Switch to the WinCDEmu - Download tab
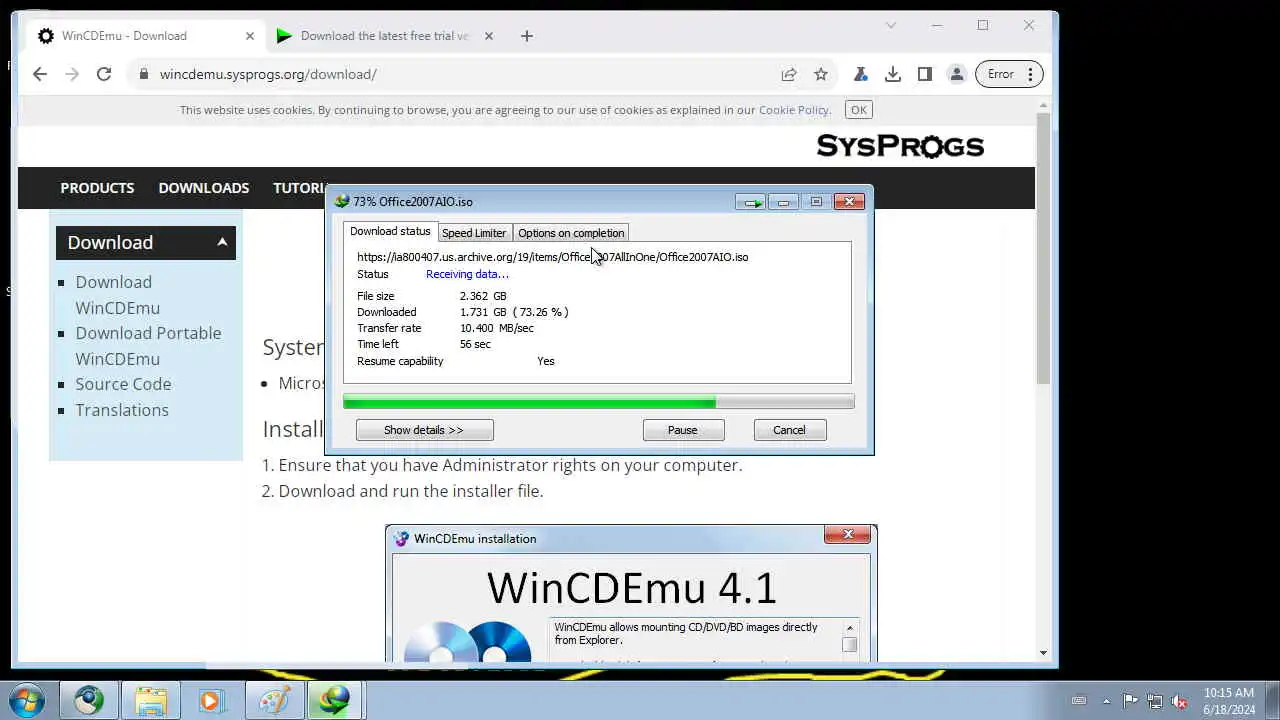The height and width of the screenshot is (720, 1280). pos(146,36)
